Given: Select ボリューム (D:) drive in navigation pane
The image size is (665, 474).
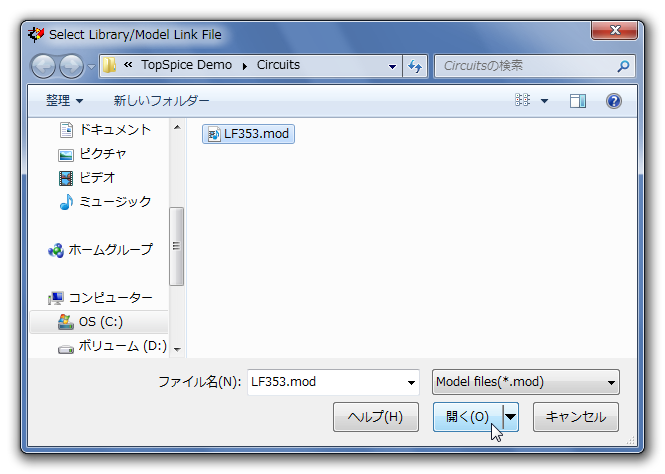Looking at the screenshot, I should [112, 346].
